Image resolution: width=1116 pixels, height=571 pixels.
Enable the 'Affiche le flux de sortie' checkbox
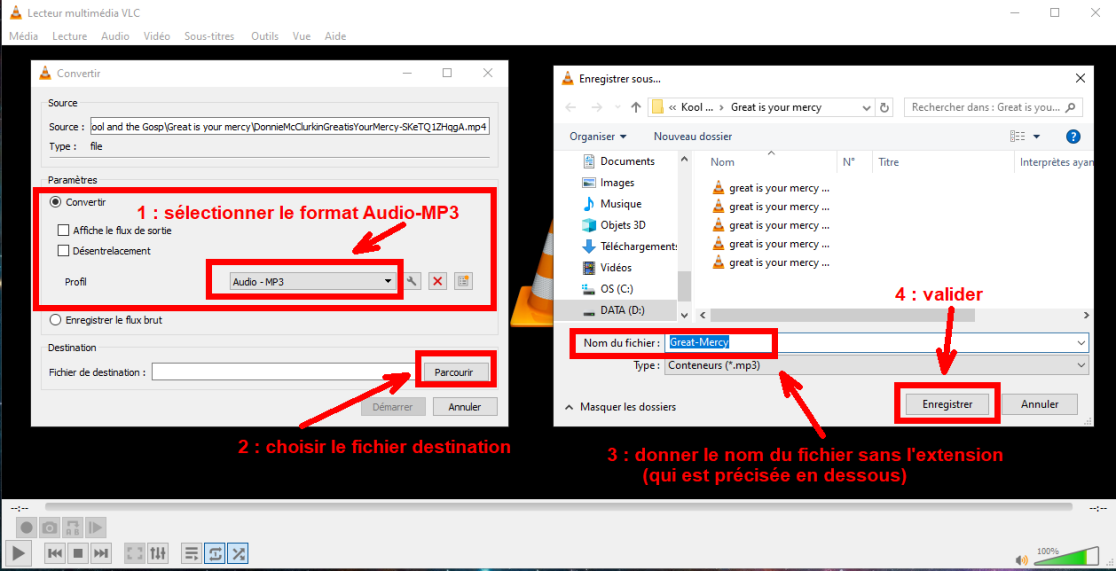[64, 230]
